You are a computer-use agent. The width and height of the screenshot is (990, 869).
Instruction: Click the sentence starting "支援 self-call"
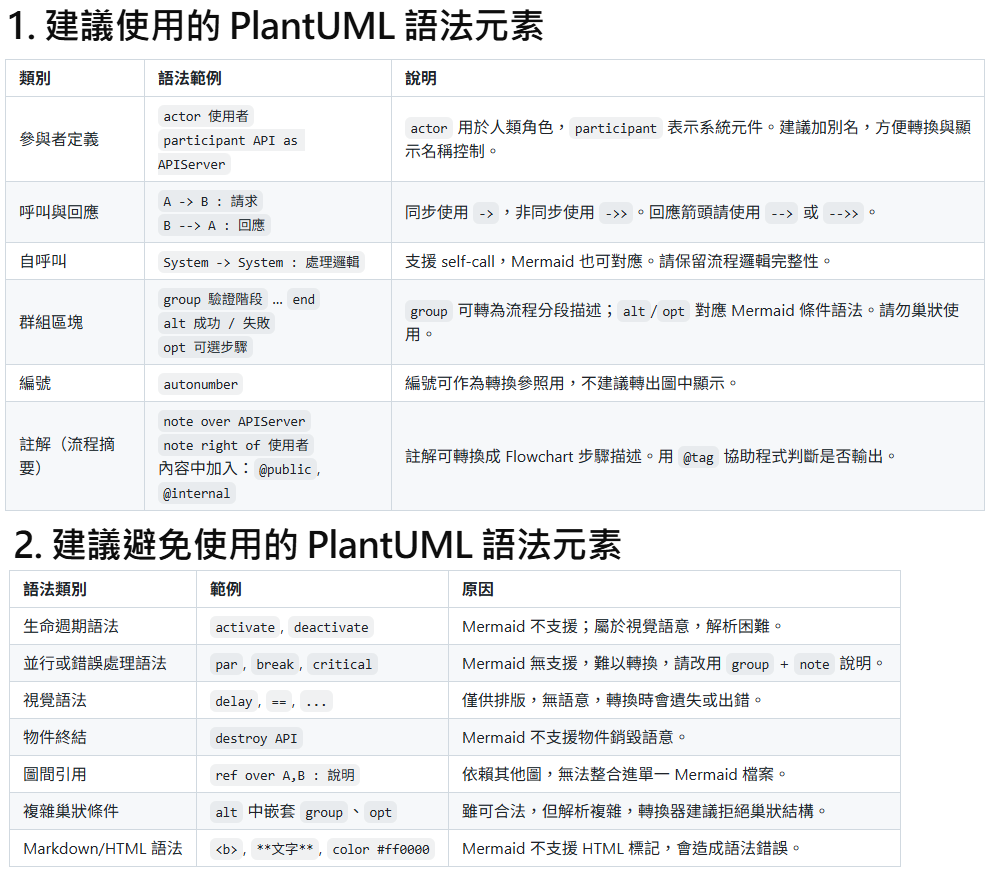coord(618,261)
